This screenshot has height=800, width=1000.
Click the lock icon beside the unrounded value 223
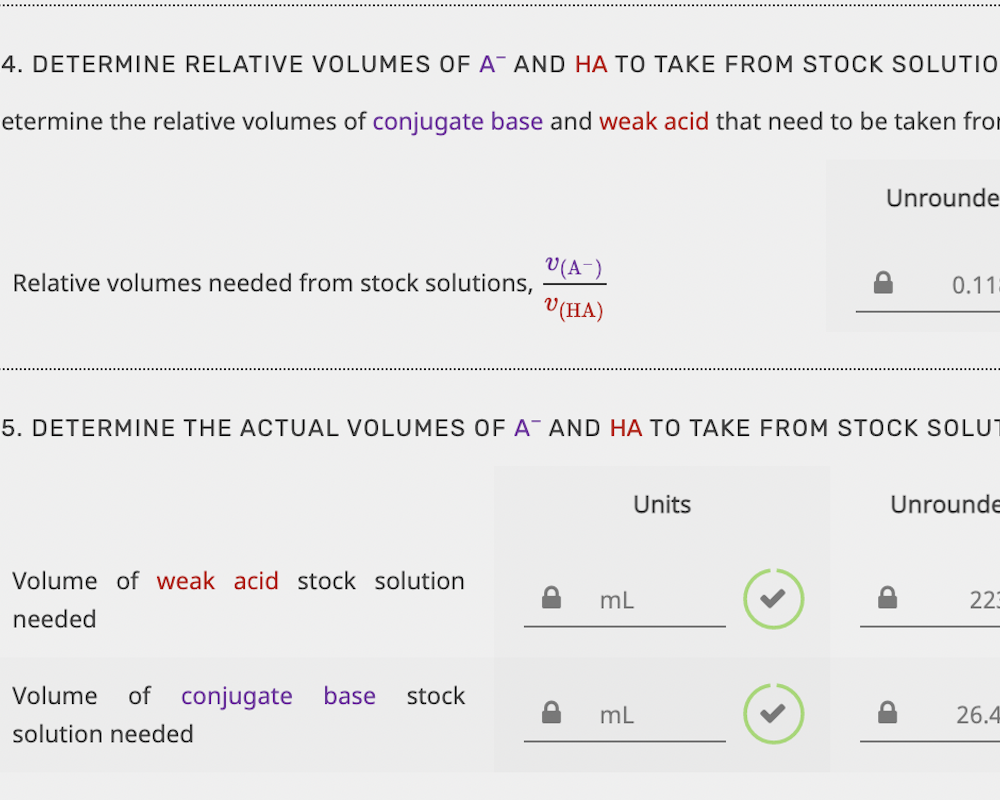(x=886, y=598)
